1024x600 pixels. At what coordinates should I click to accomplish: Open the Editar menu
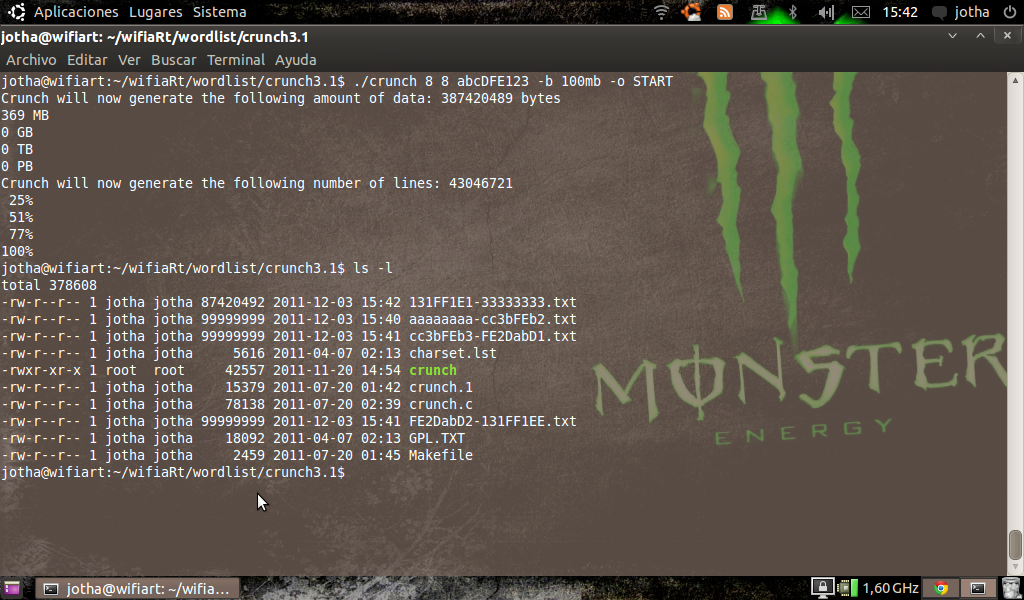87,60
